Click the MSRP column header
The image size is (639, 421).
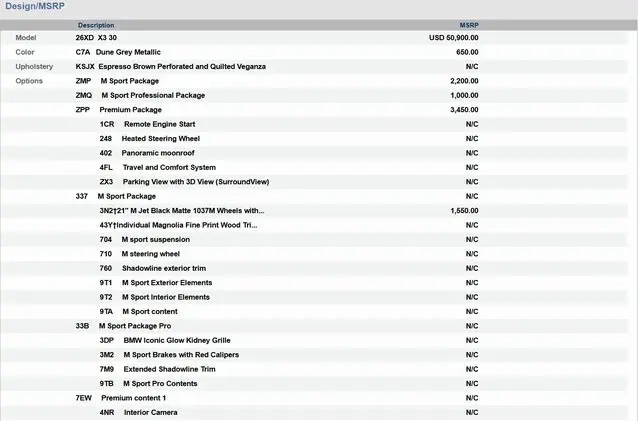468,25
